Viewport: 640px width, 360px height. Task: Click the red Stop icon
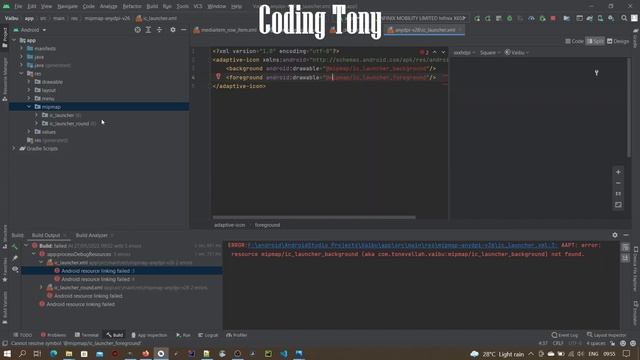(553, 18)
